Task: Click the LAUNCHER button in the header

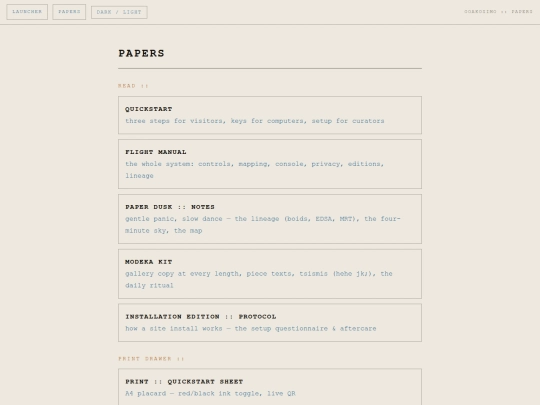Action: coord(27,12)
